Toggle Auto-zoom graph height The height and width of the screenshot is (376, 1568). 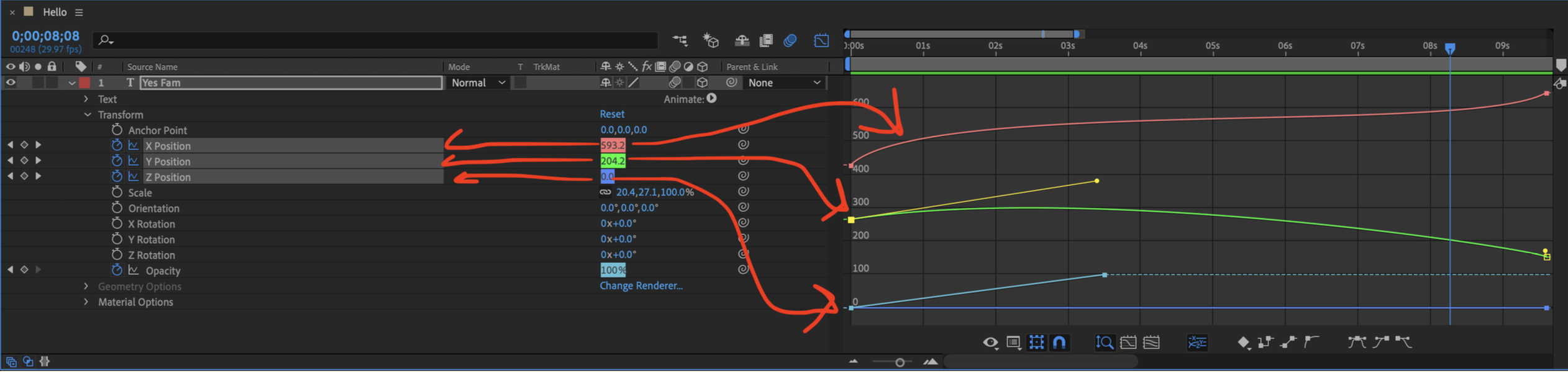click(x=1105, y=342)
